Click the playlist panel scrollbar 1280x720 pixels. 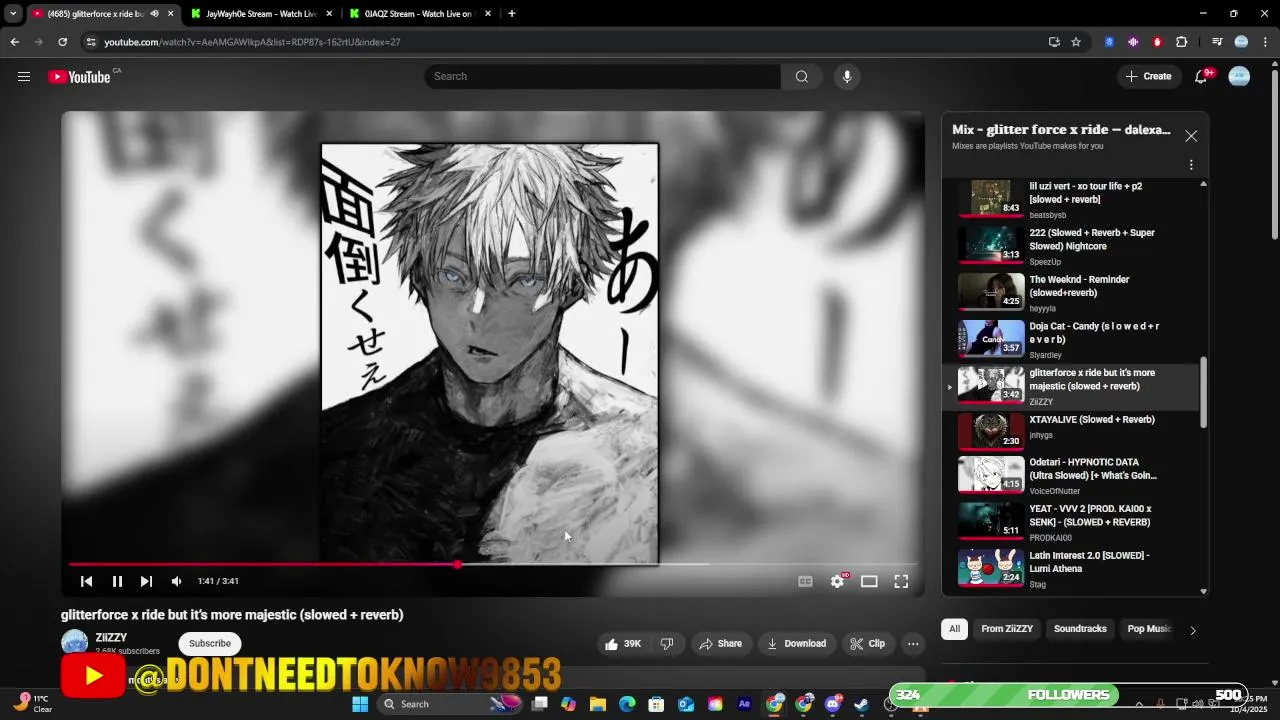click(1203, 393)
